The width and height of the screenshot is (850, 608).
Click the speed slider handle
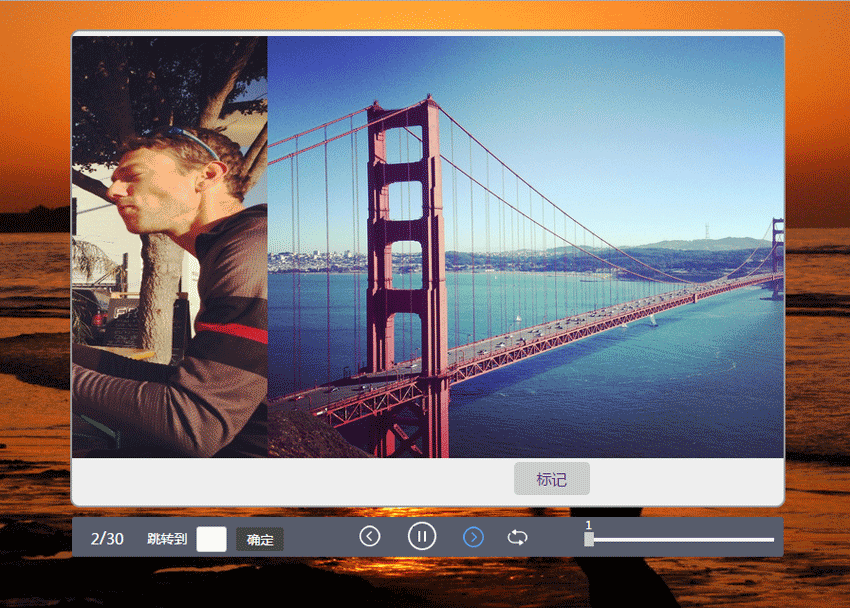point(589,539)
